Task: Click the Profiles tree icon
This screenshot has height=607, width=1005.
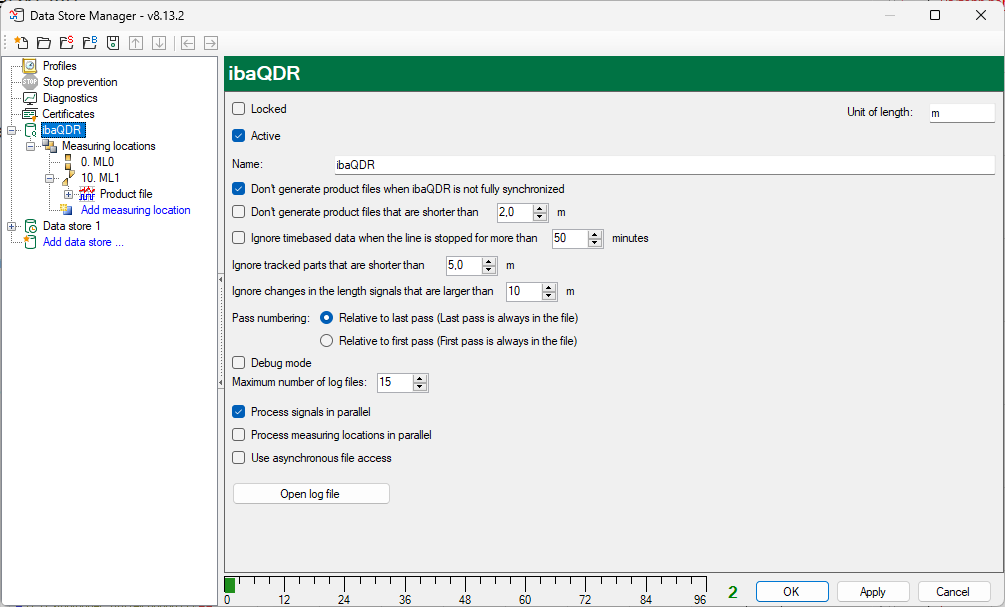Action: [x=30, y=65]
